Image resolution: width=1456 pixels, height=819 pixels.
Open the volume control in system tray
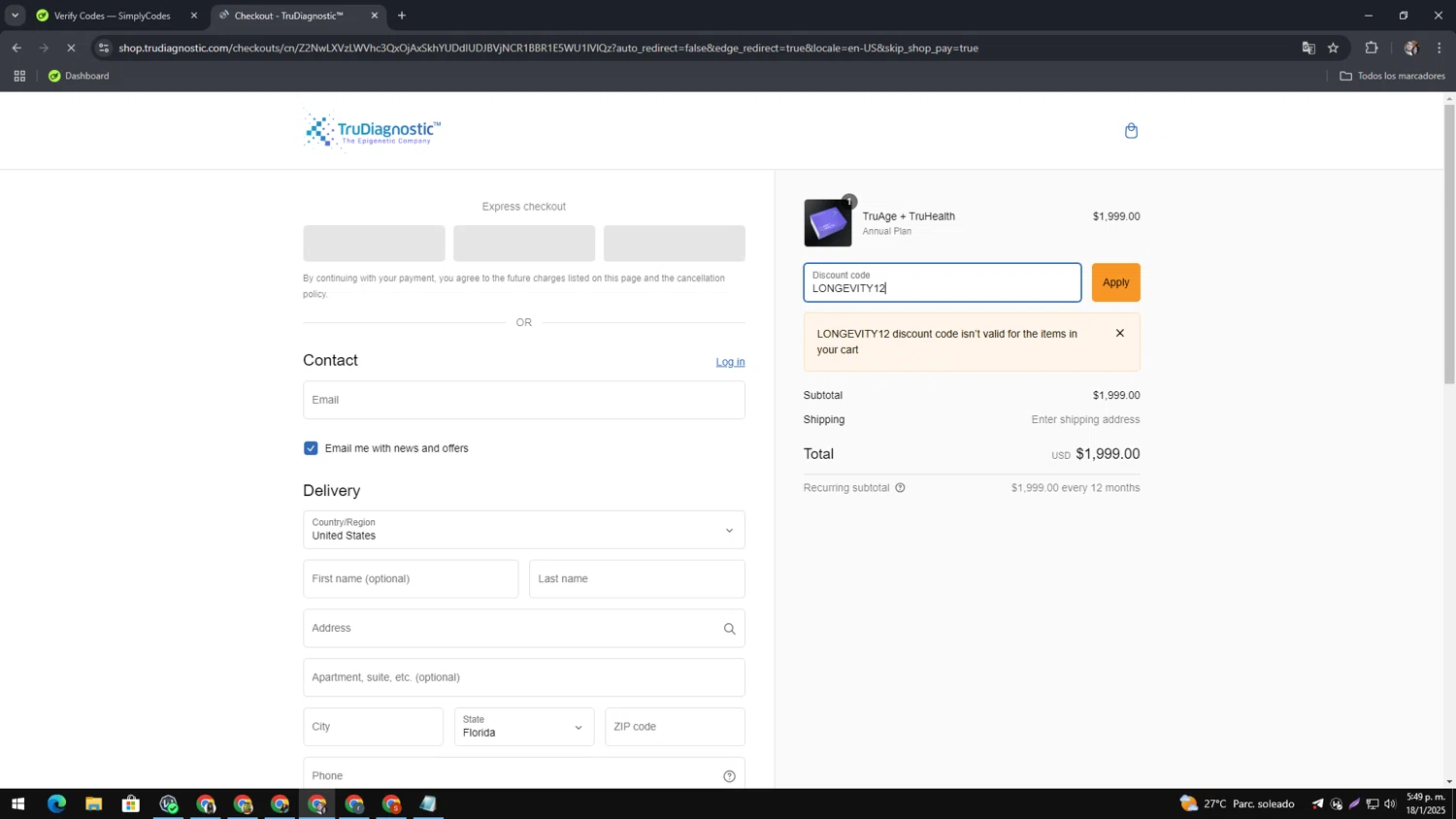coord(1390,804)
